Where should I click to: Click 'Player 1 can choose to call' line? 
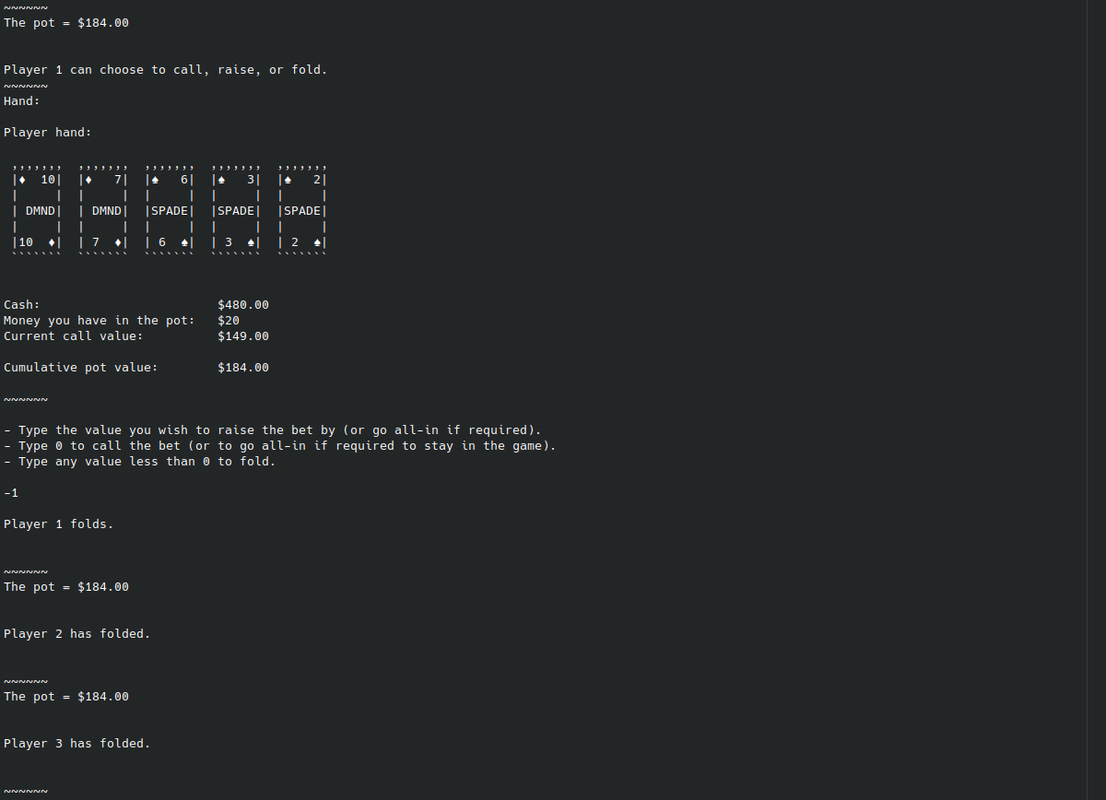coord(166,70)
